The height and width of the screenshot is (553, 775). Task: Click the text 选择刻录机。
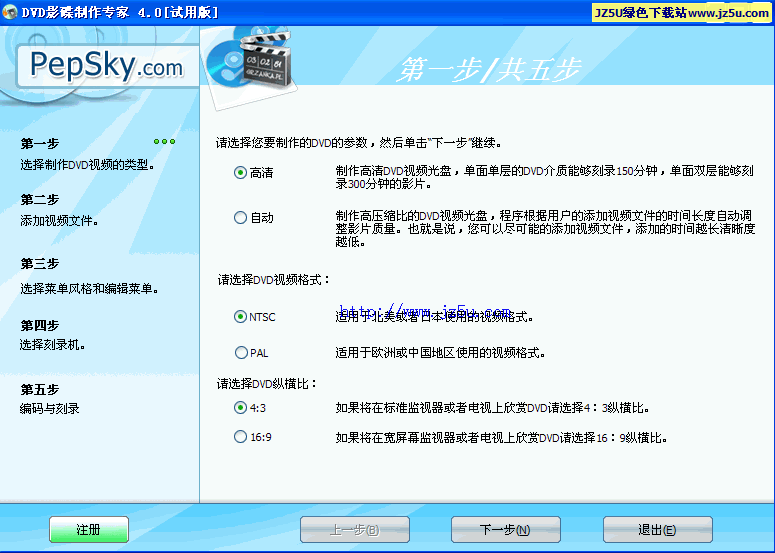click(53, 345)
